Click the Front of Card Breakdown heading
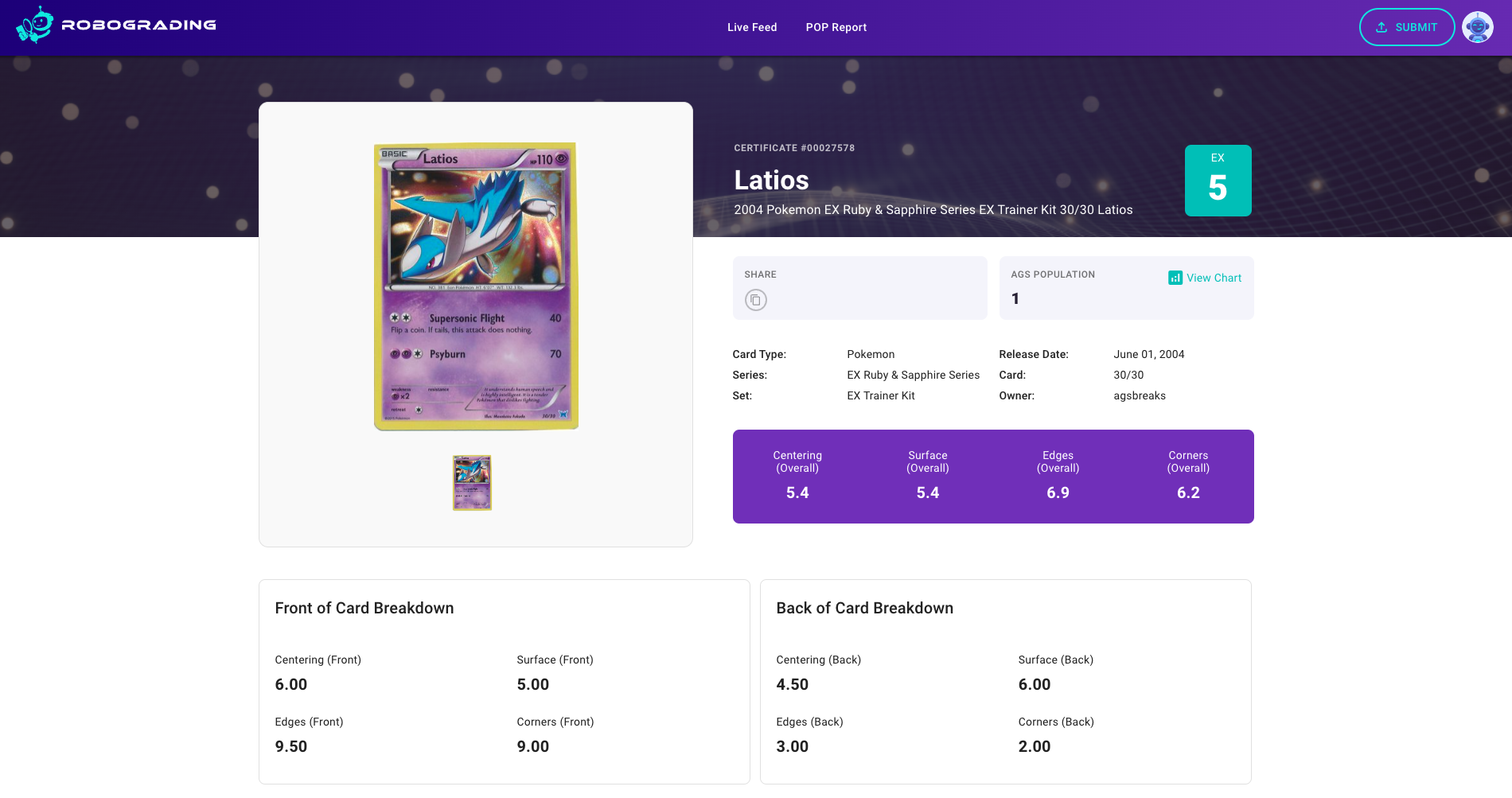 pyautogui.click(x=364, y=608)
